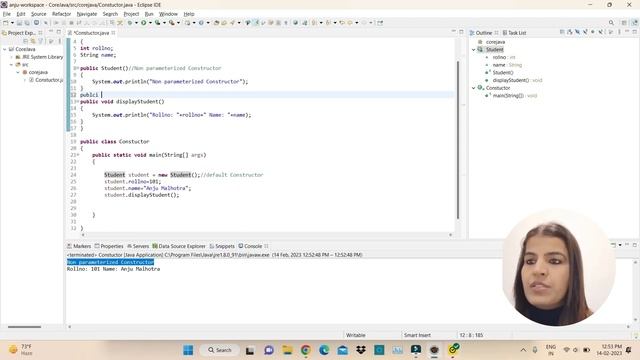The height and width of the screenshot is (360, 640).
Task: Toggle Hide Static Fields and Methods in Outline
Action: tap(585, 32)
